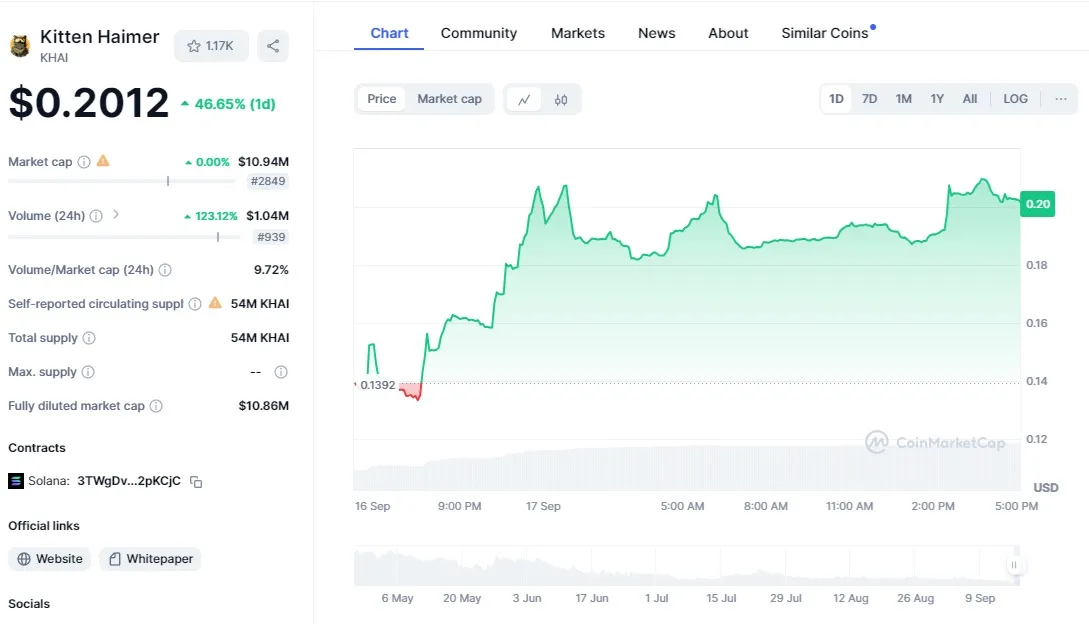Screen dimensions: 1089x624
Task: Switch to candlestick chart view
Action: pyautogui.click(x=561, y=99)
